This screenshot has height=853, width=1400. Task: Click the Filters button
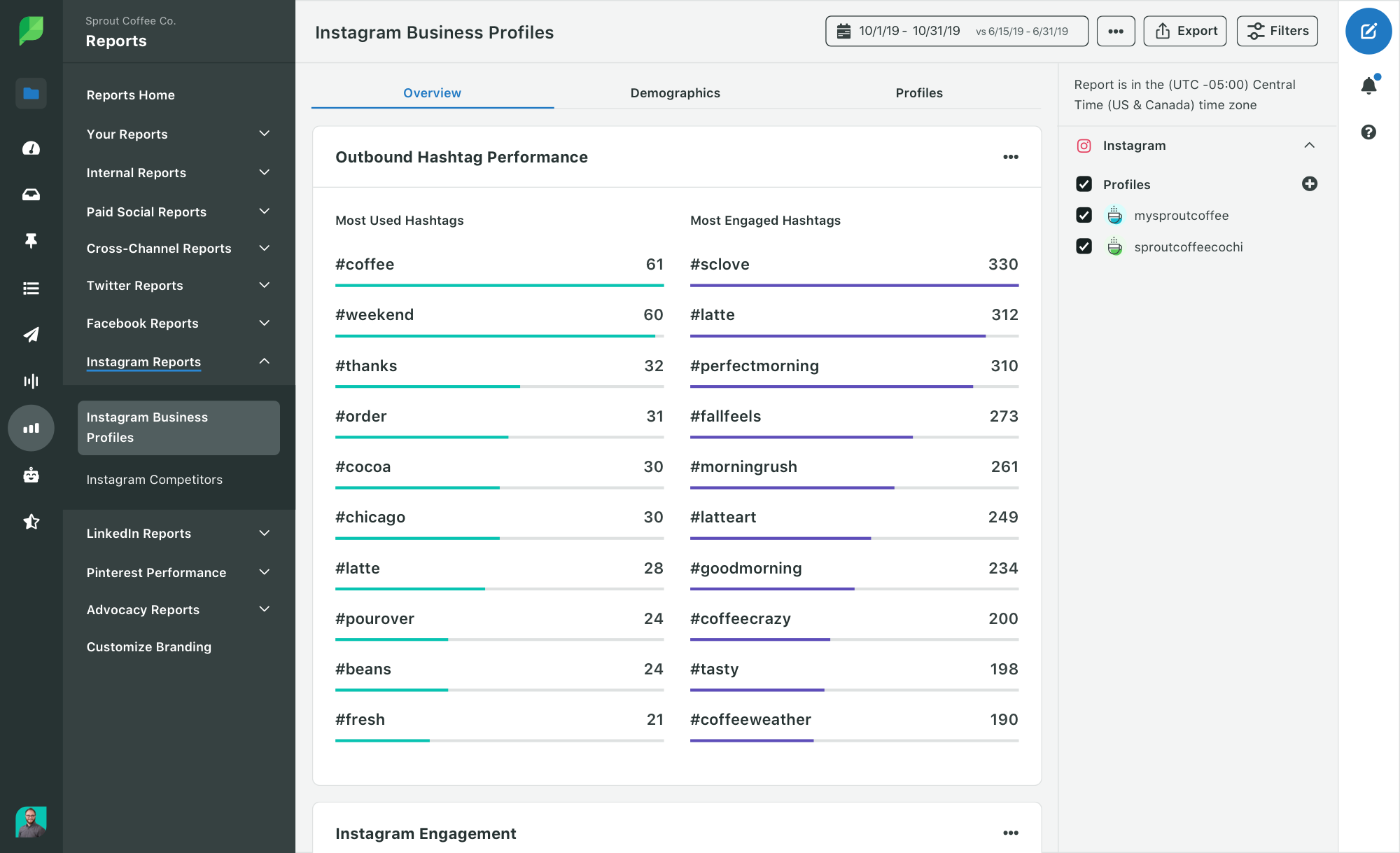[x=1280, y=31]
